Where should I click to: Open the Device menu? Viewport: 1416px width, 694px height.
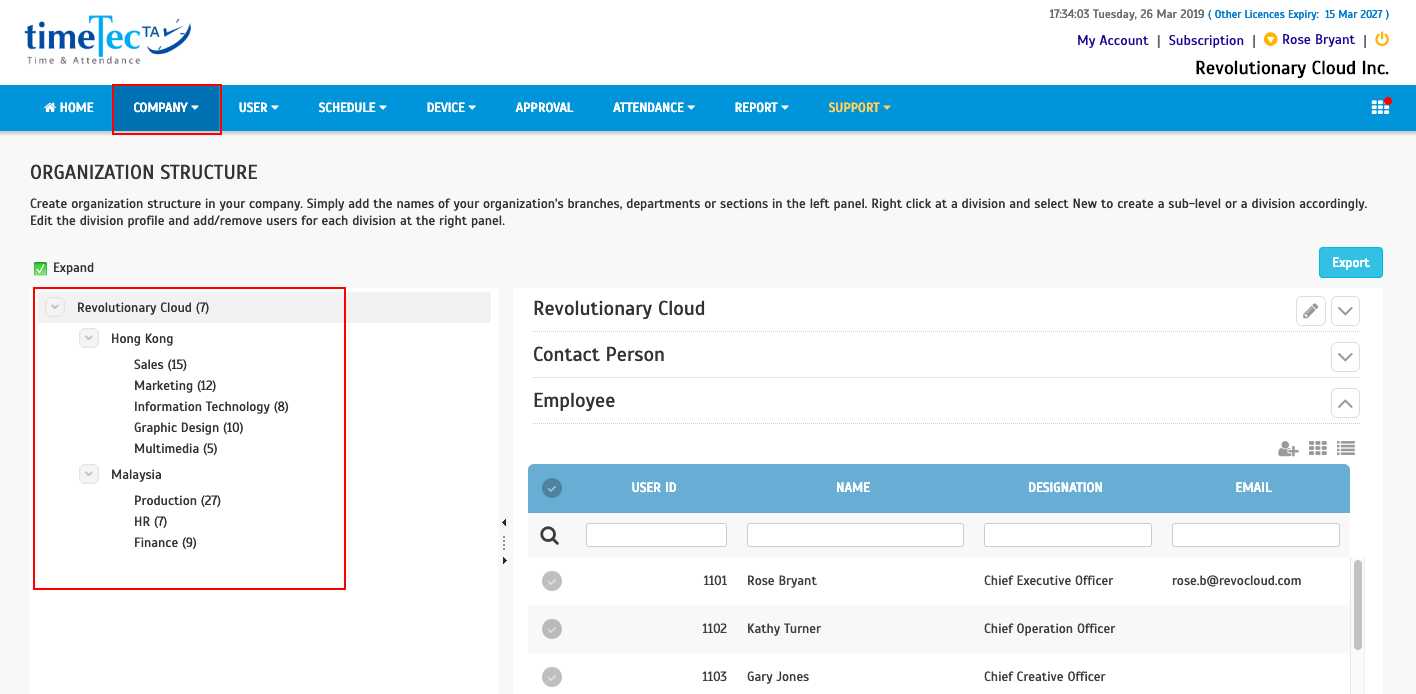pyautogui.click(x=451, y=108)
